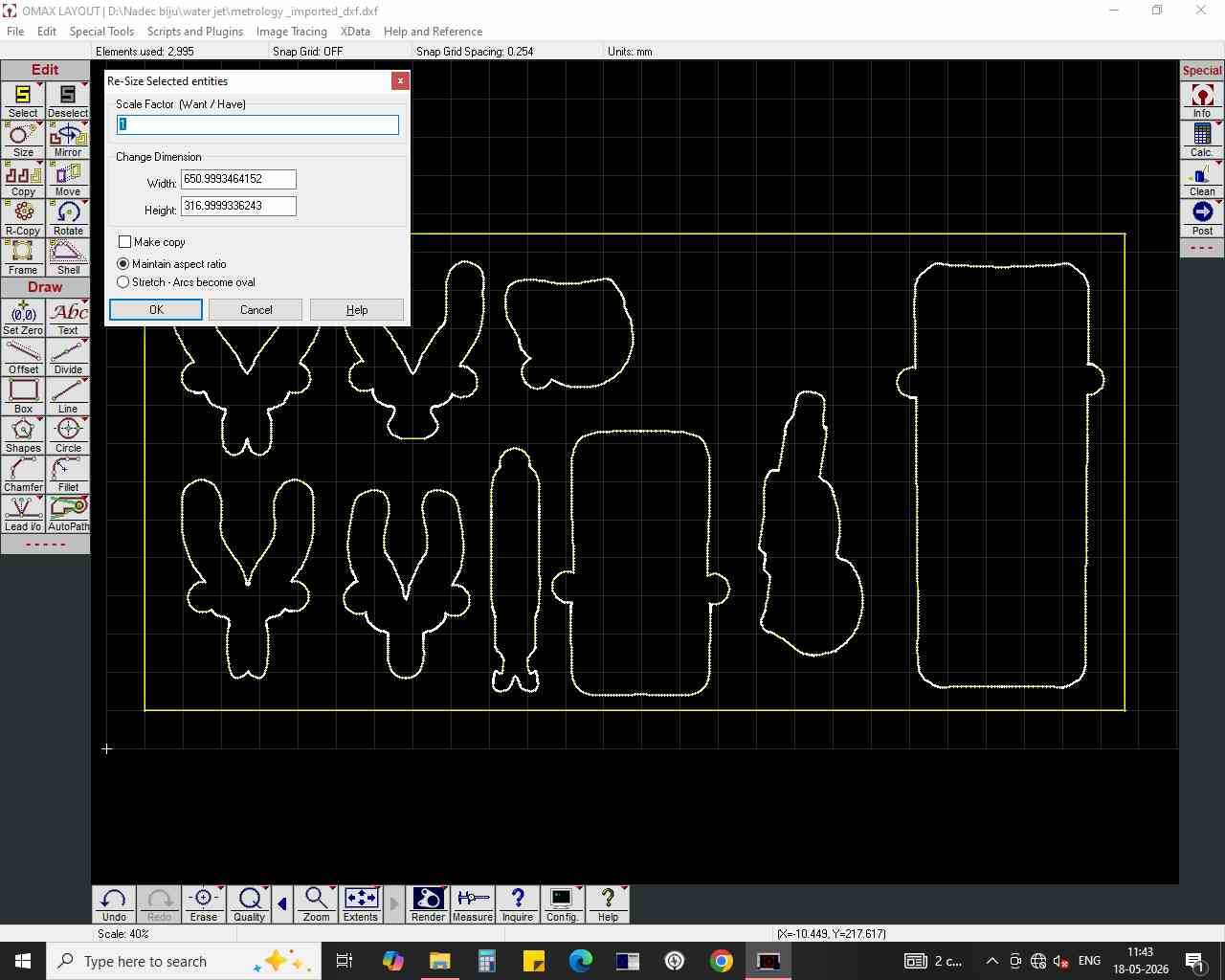Select the Move tool

coord(68,179)
